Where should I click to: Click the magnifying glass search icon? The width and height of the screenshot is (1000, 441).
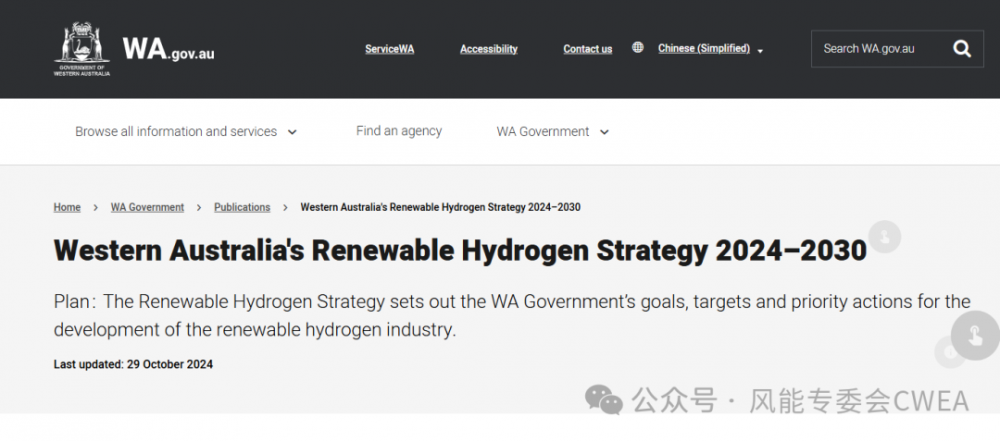click(962, 48)
